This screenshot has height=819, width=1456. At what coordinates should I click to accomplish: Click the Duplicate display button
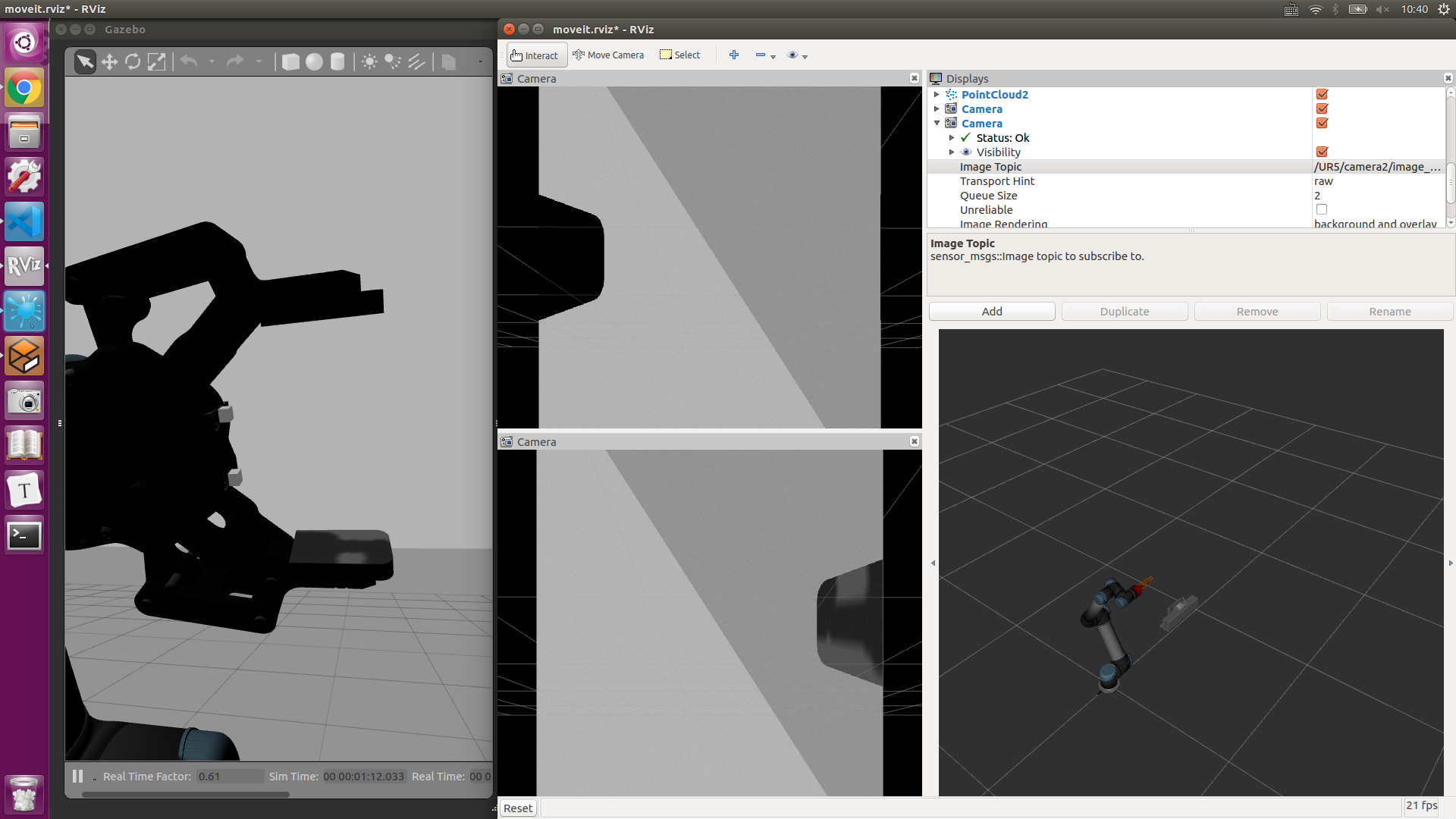(1125, 312)
